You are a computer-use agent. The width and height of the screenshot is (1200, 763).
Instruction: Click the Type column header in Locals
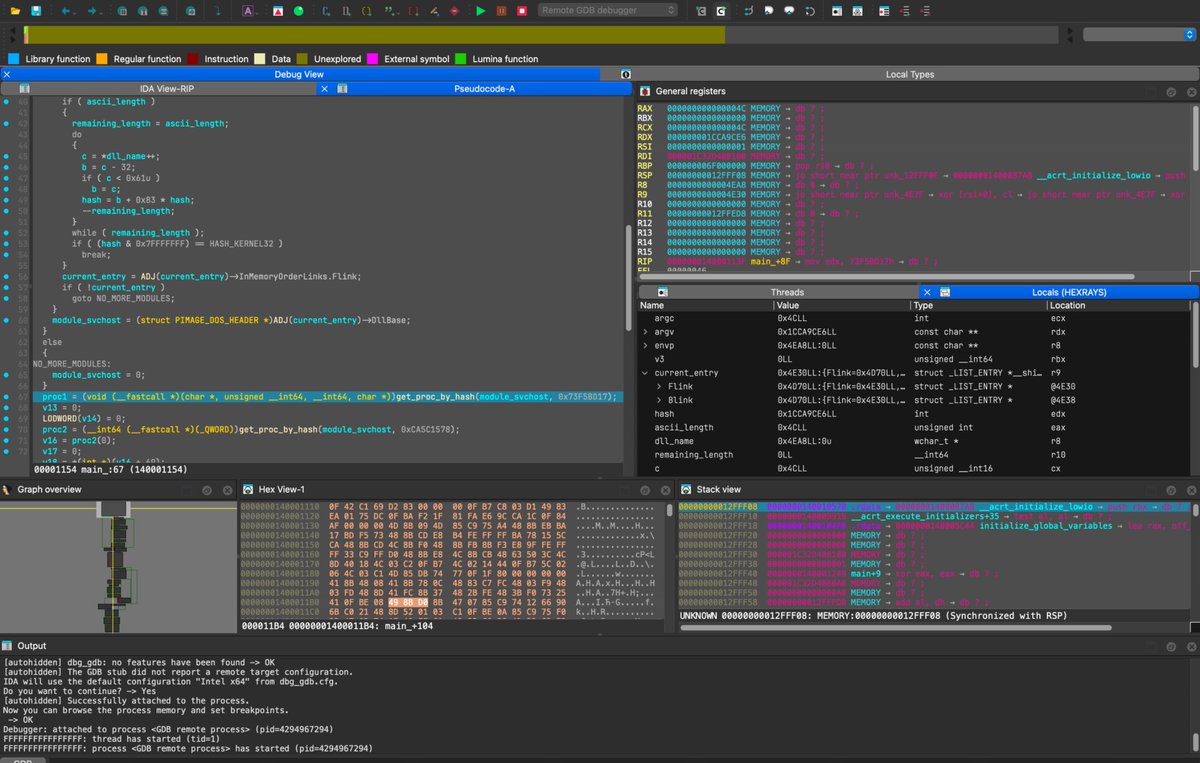coord(977,305)
